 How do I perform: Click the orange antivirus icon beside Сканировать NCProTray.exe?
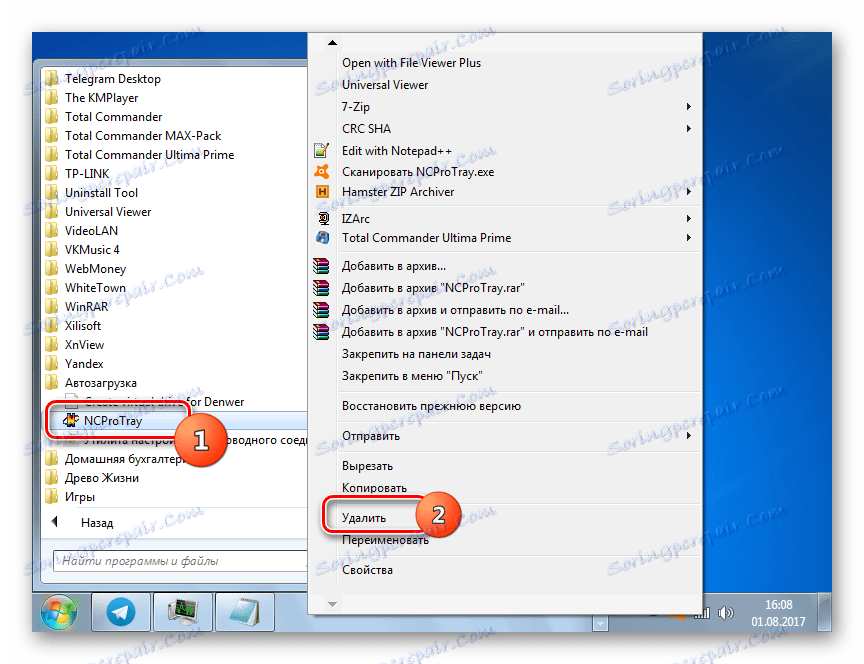321,171
